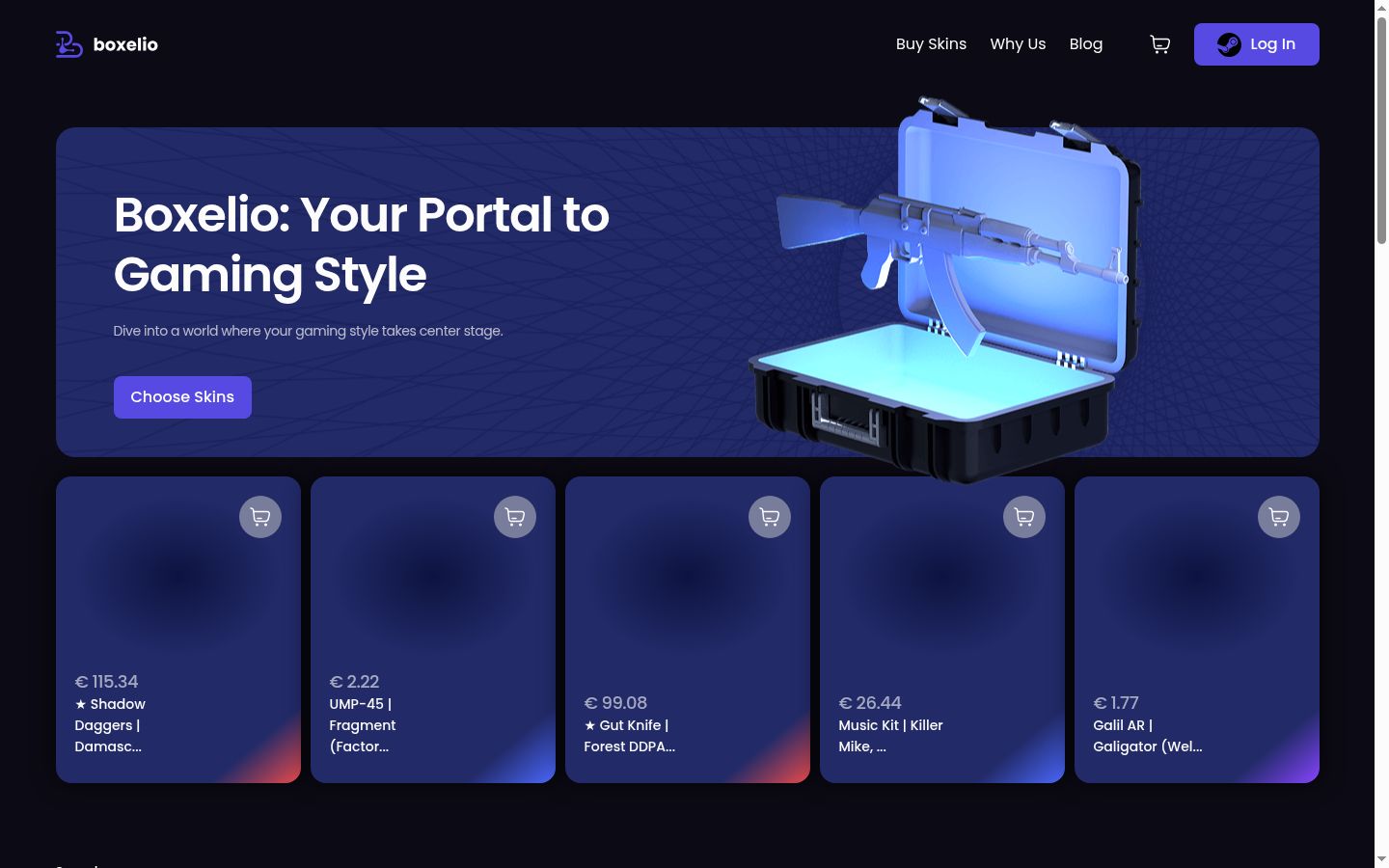The width and height of the screenshot is (1389, 868).
Task: Add Music Kit Killer Mike to cart
Action: click(x=1024, y=517)
